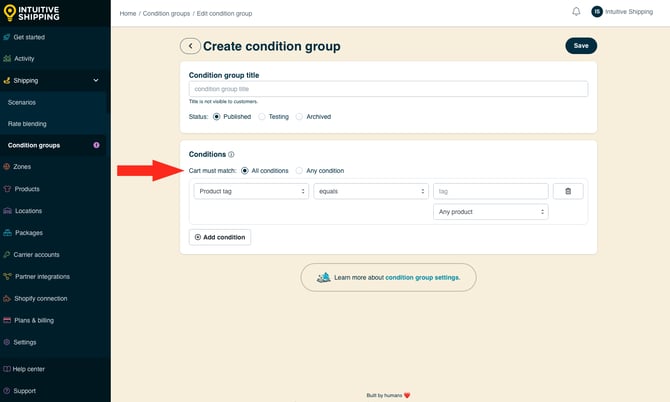670x402 pixels.
Task: Open the Product tag dropdown
Action: (x=251, y=191)
